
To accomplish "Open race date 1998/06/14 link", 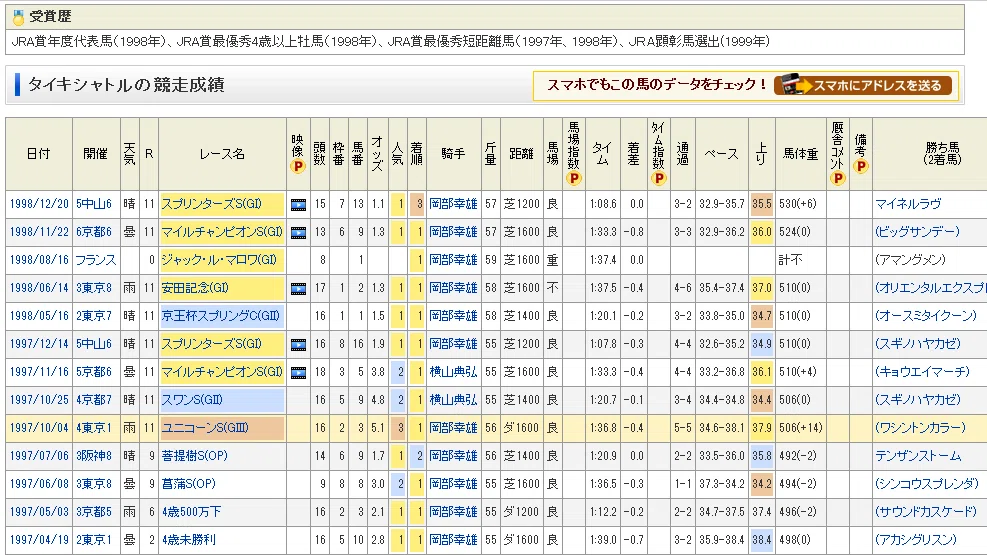I will tap(39, 288).
